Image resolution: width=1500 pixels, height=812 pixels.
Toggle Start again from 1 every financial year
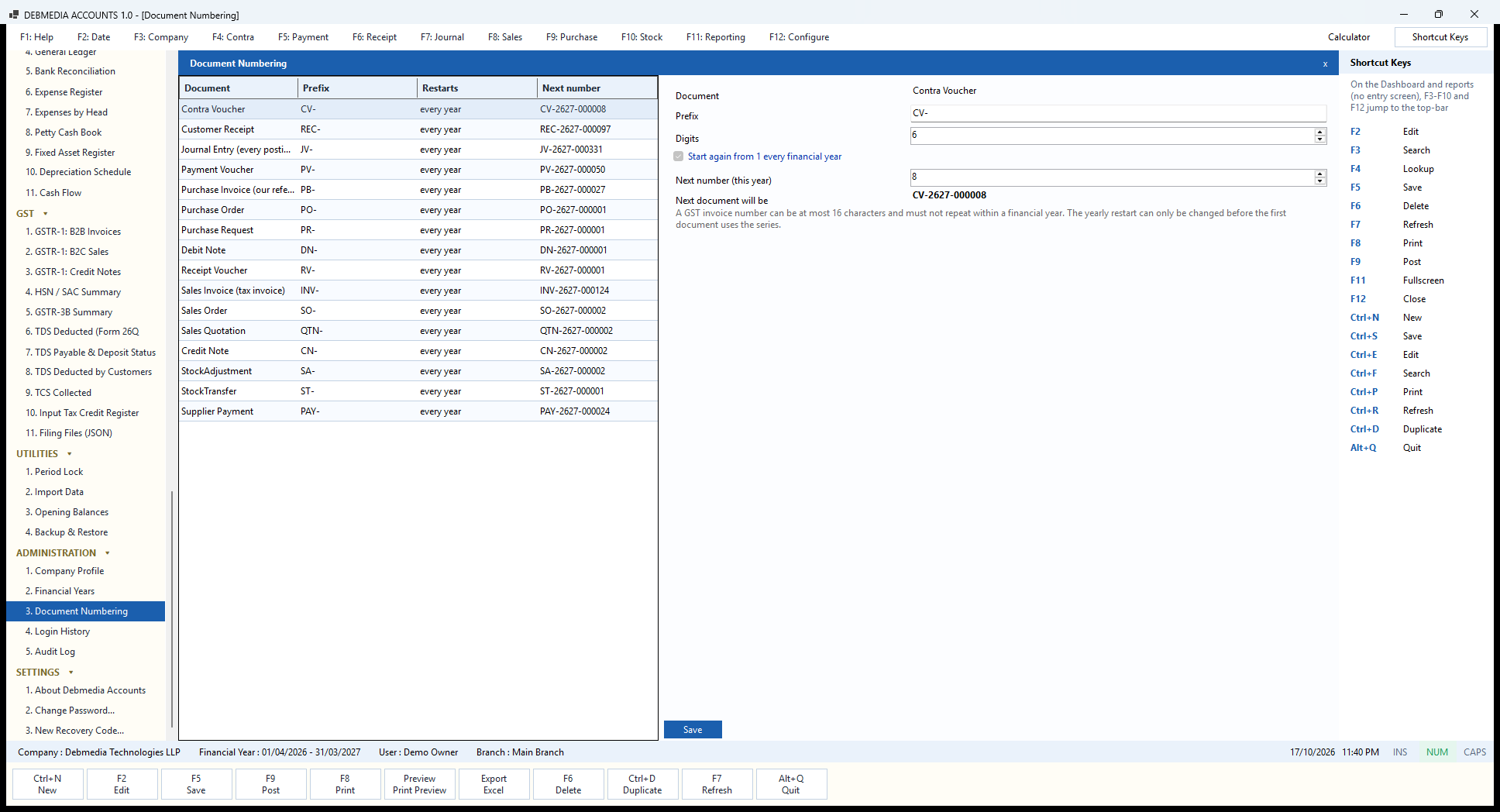point(679,157)
